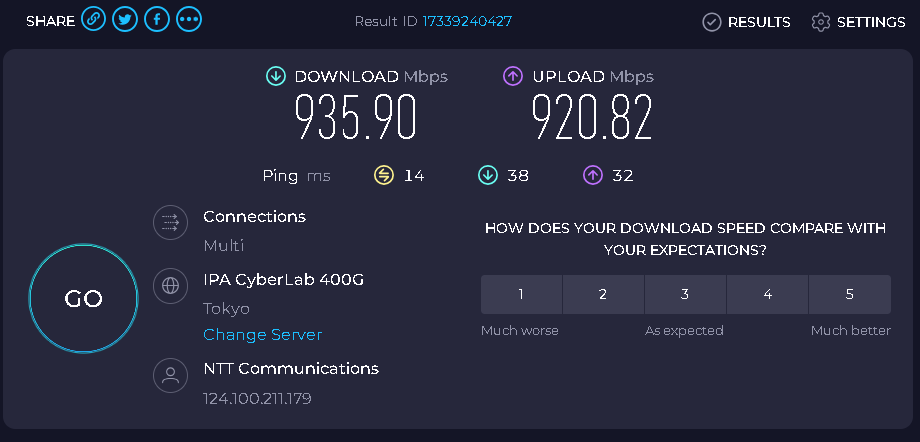The width and height of the screenshot is (920, 442).
Task: Share result on Twitter
Action: point(125,19)
